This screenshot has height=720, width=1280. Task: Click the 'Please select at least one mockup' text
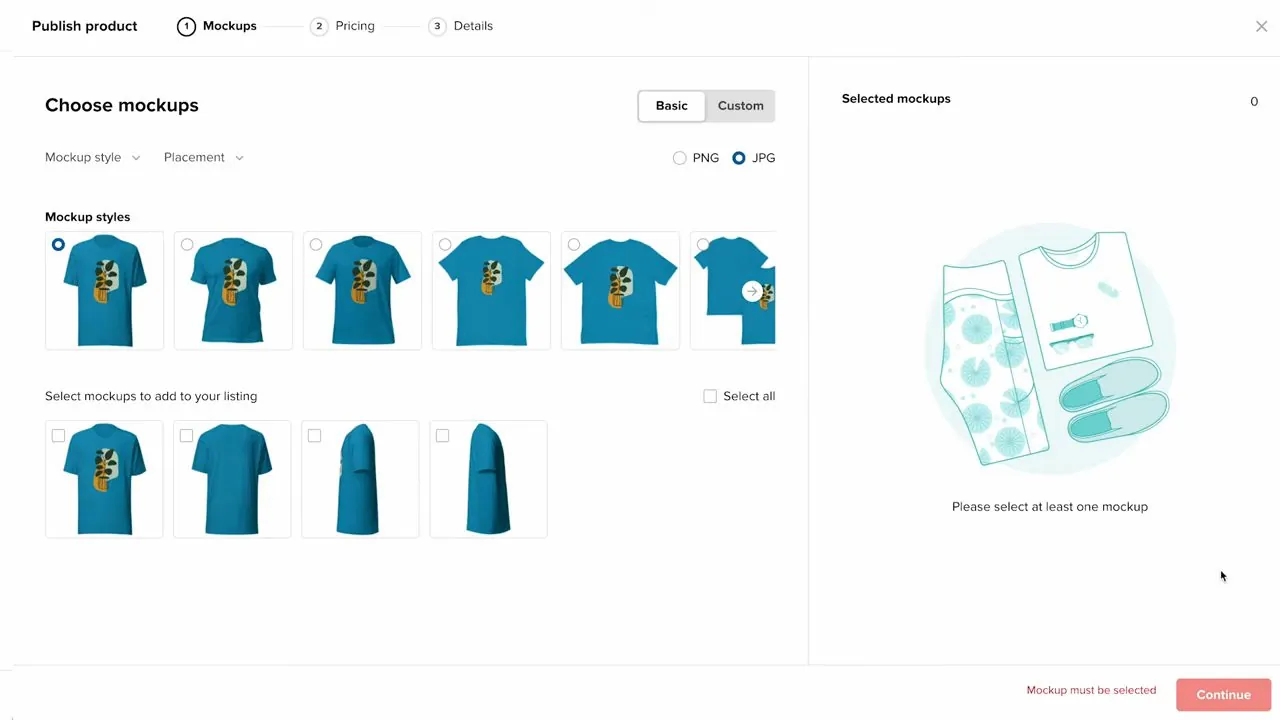[1050, 507]
